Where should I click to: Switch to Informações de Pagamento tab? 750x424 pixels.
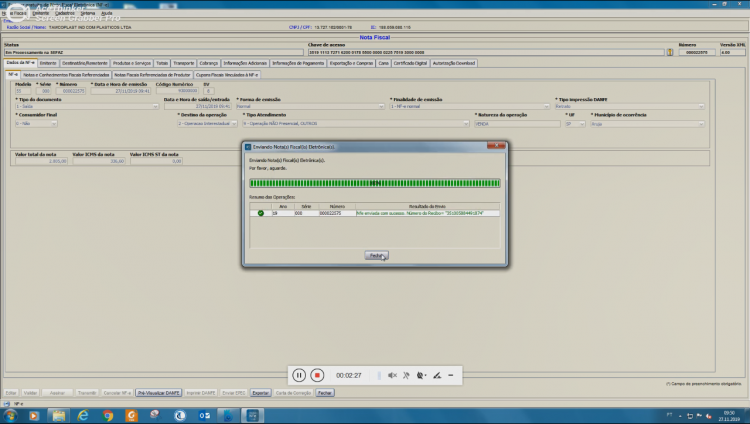click(298, 63)
